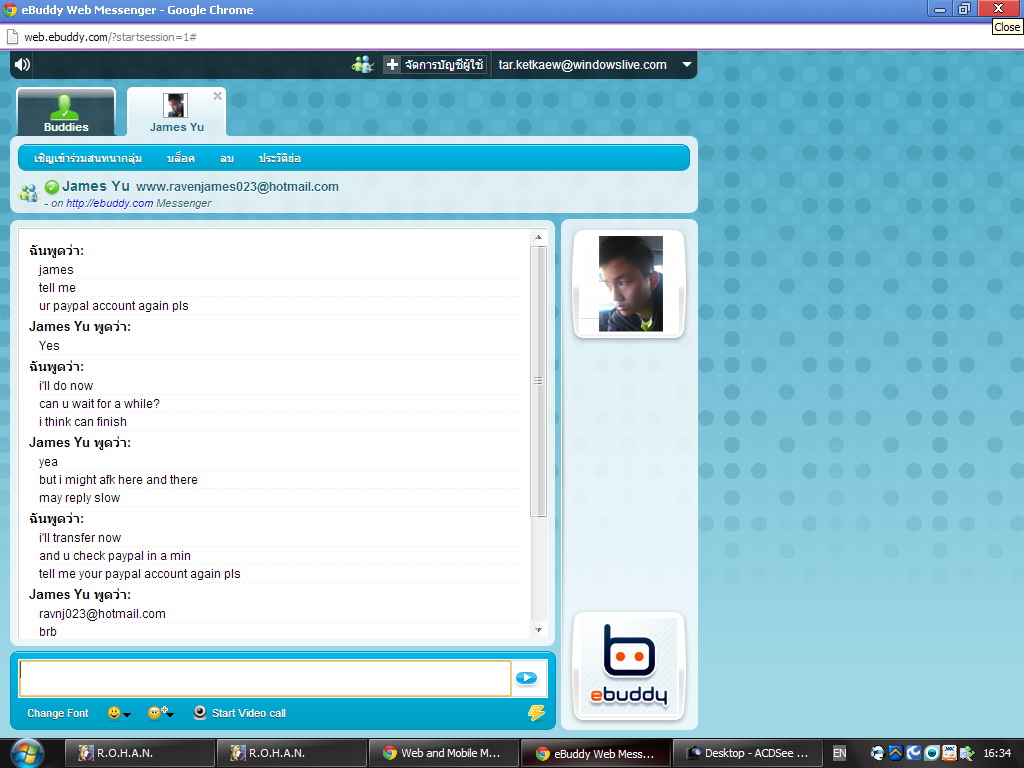Click the message 'tell me your paypal account again pls'

coord(140,574)
